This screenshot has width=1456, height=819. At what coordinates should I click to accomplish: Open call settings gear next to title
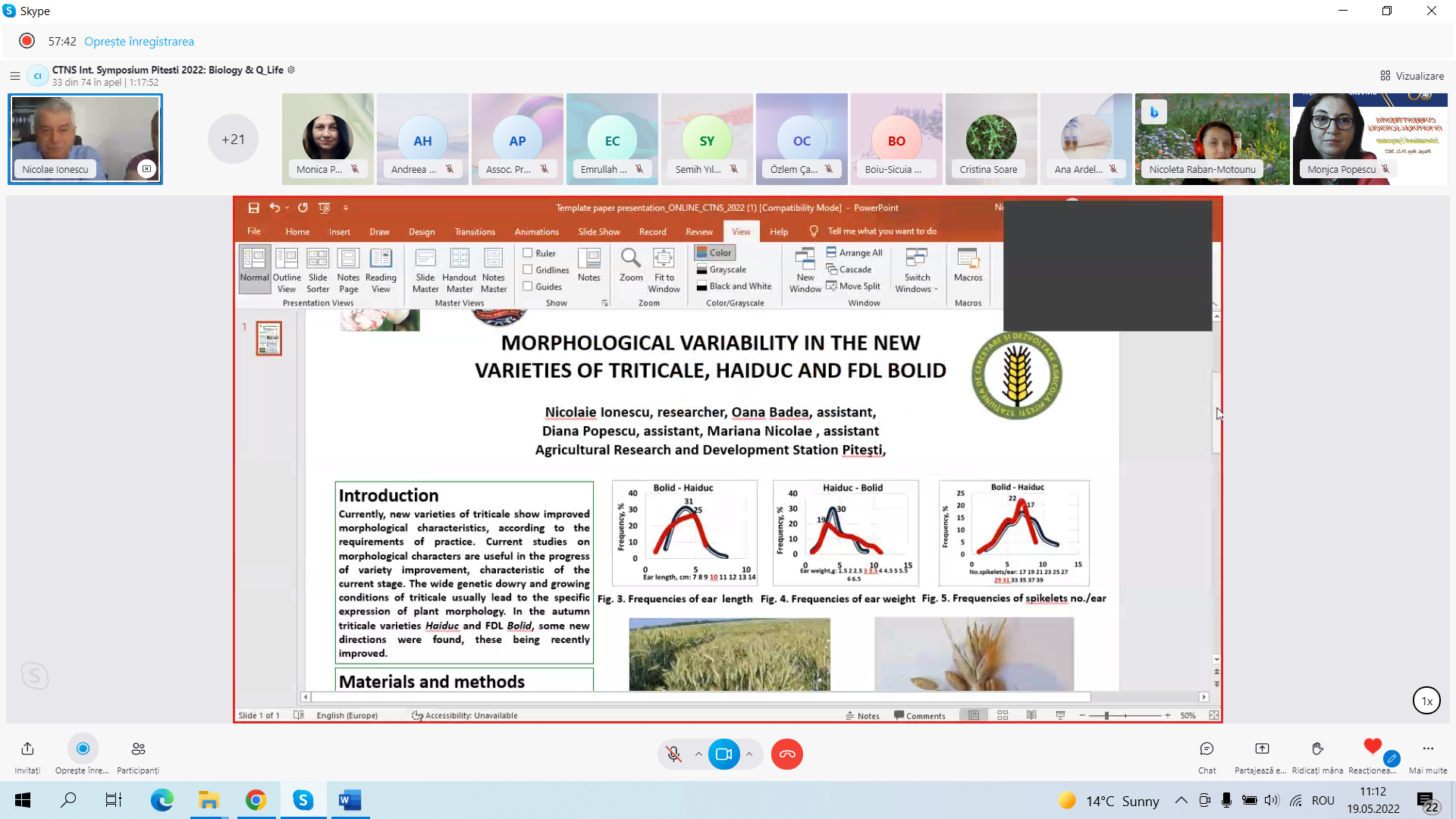pos(291,70)
